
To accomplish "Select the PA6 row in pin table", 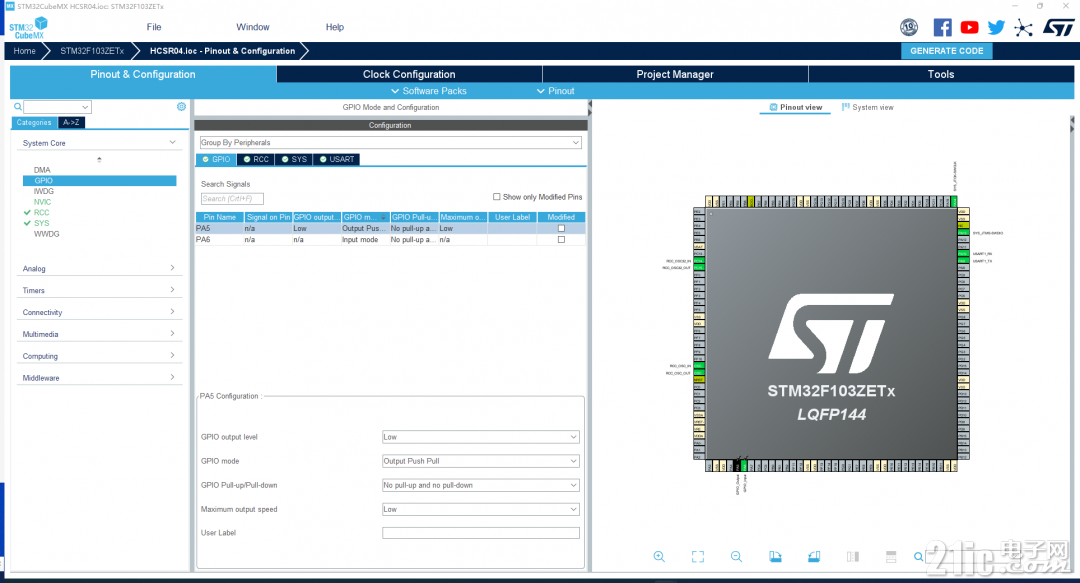I will point(391,240).
